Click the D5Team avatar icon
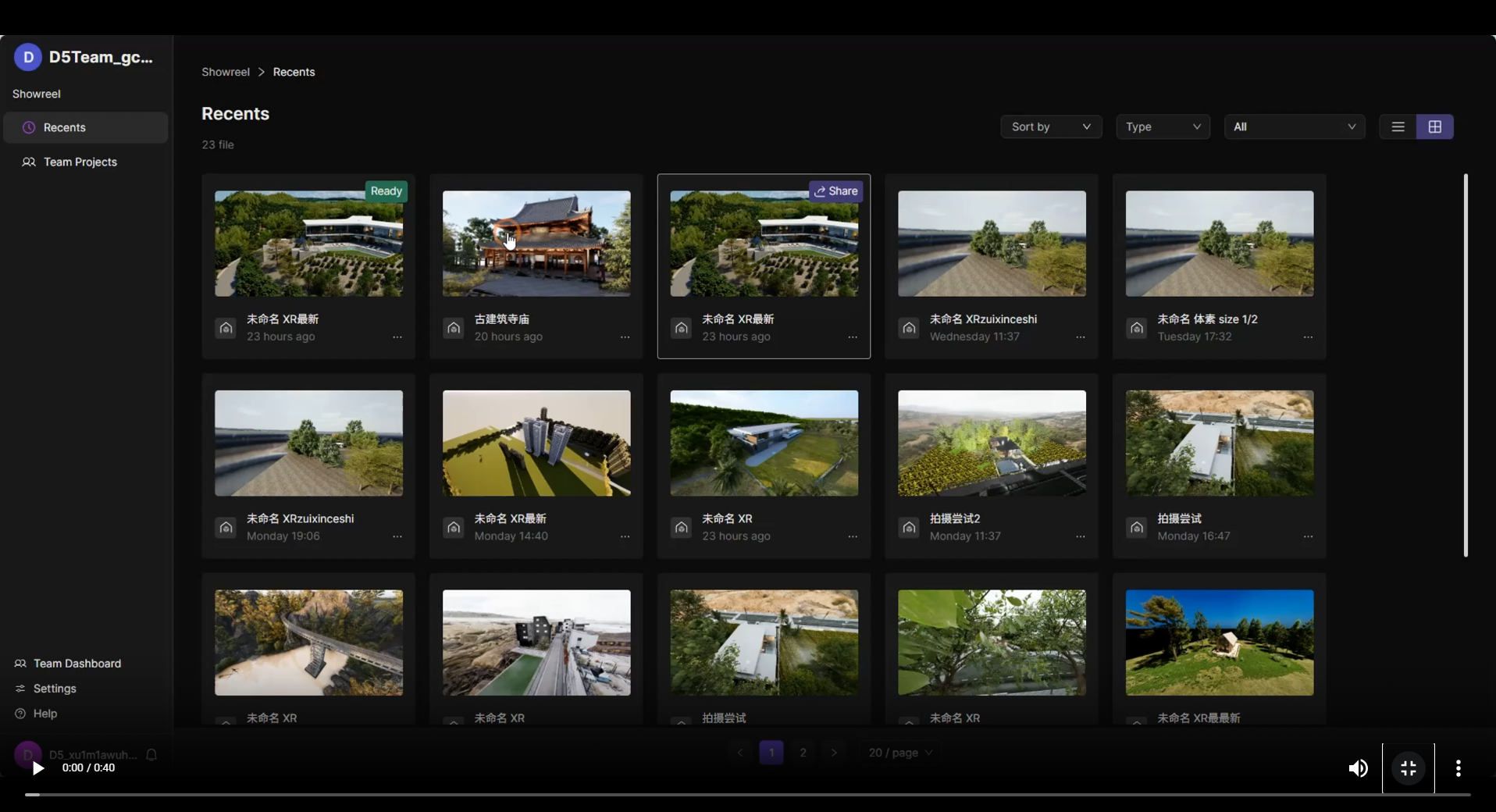Image resolution: width=1496 pixels, height=812 pixels. [x=28, y=57]
